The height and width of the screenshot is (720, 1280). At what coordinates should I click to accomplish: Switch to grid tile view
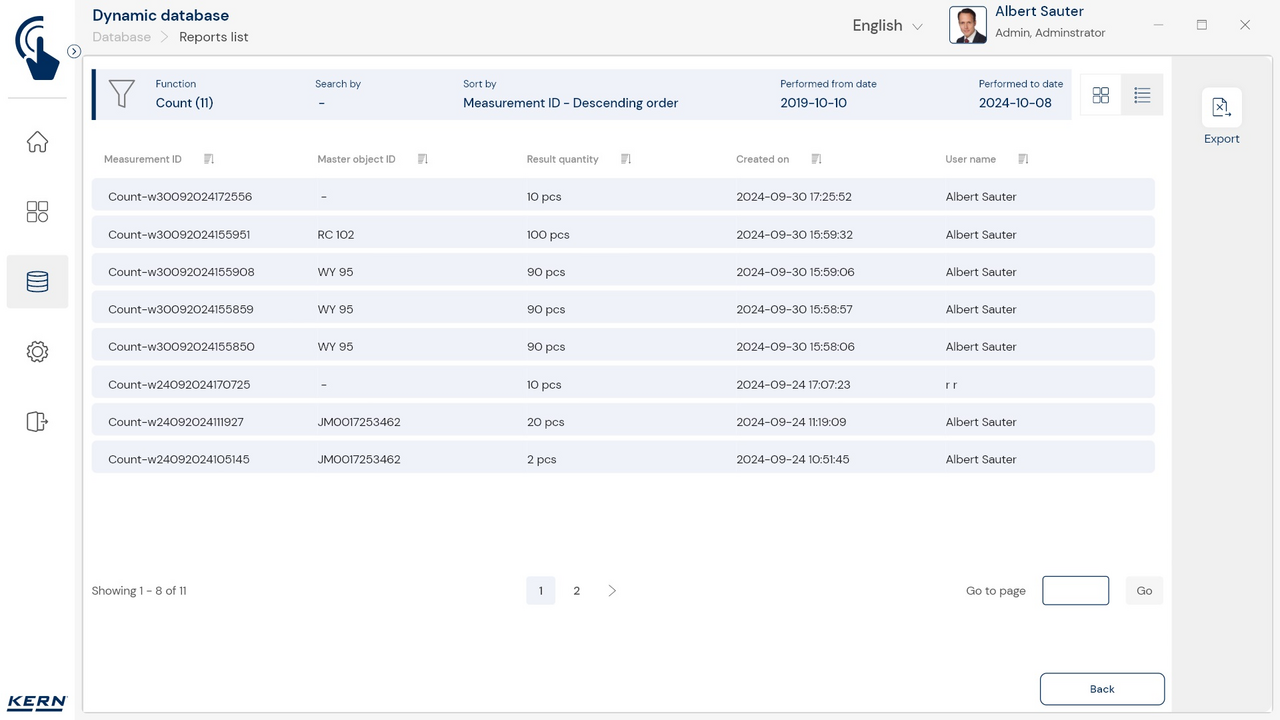pyautogui.click(x=1101, y=95)
